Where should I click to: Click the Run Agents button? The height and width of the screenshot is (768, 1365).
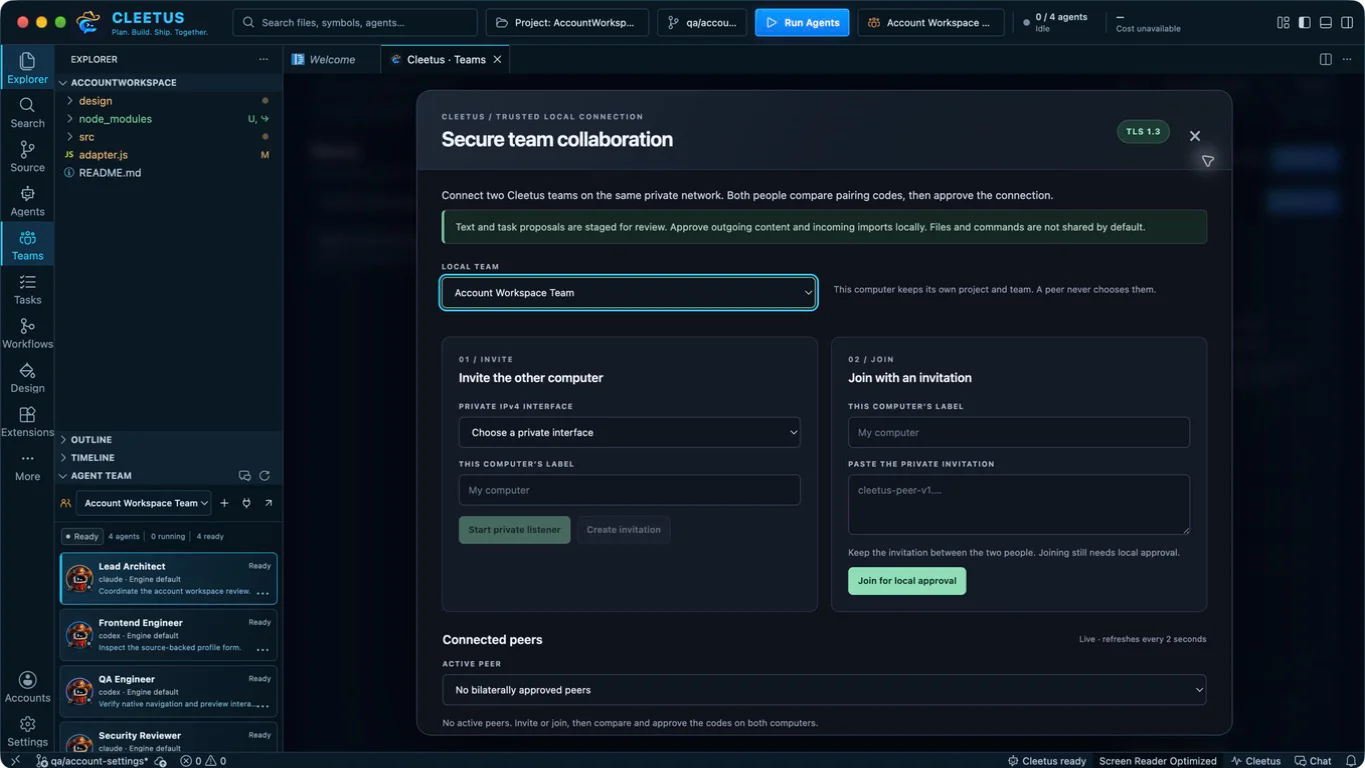pyautogui.click(x=802, y=22)
